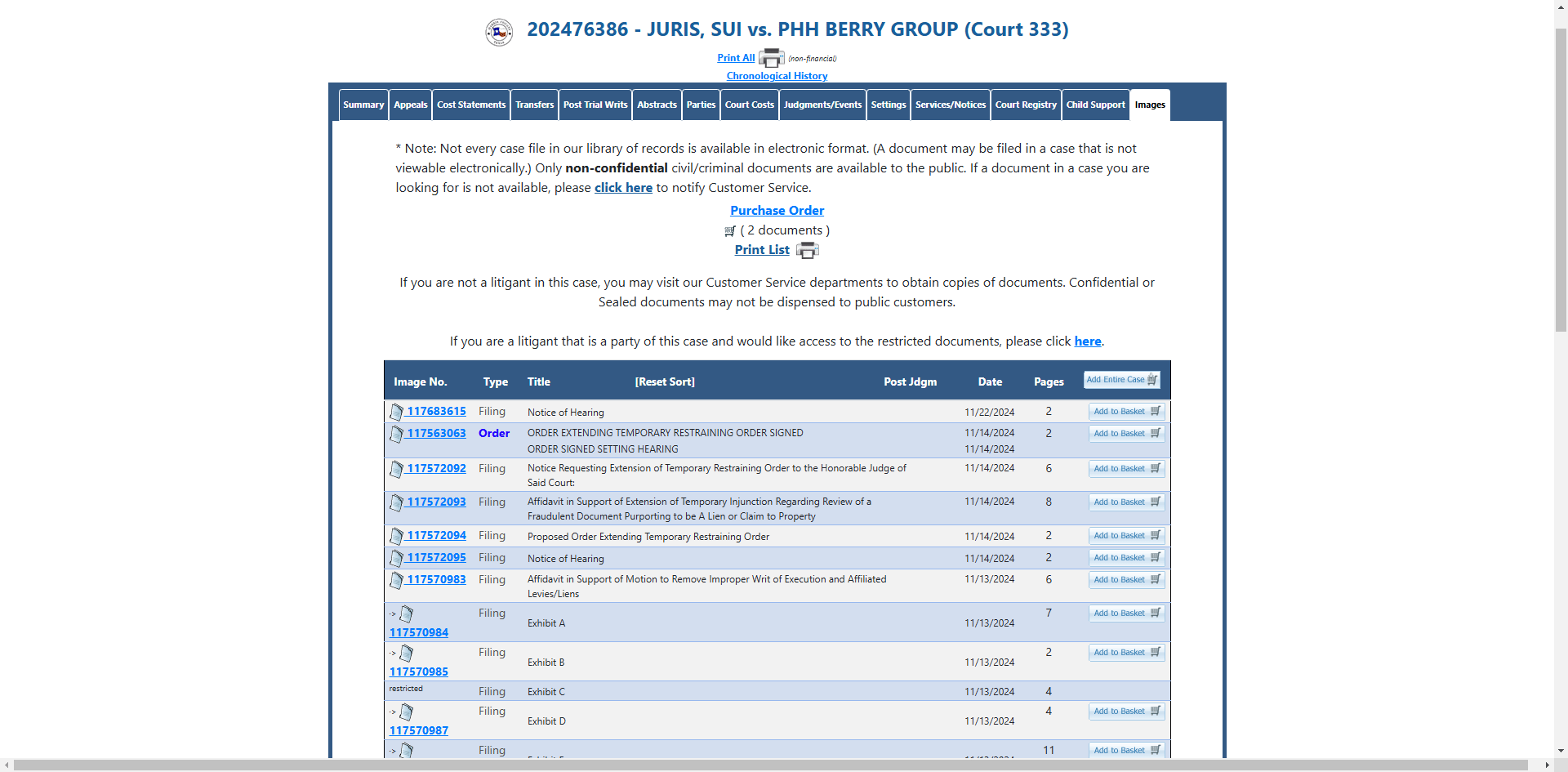
Task: Open image number link 117683615
Action: (x=437, y=412)
